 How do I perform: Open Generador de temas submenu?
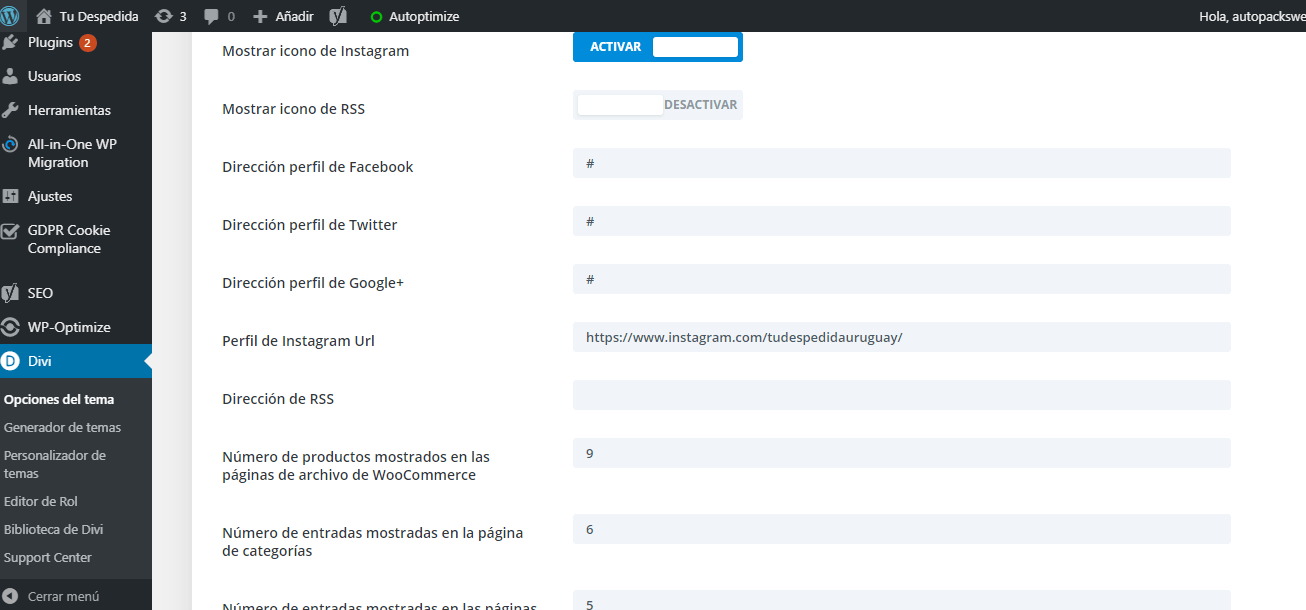coord(62,427)
